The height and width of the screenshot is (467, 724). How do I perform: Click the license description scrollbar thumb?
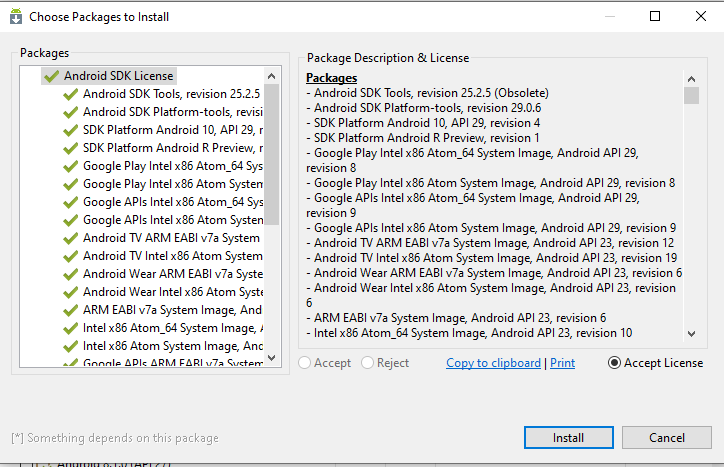[691, 96]
